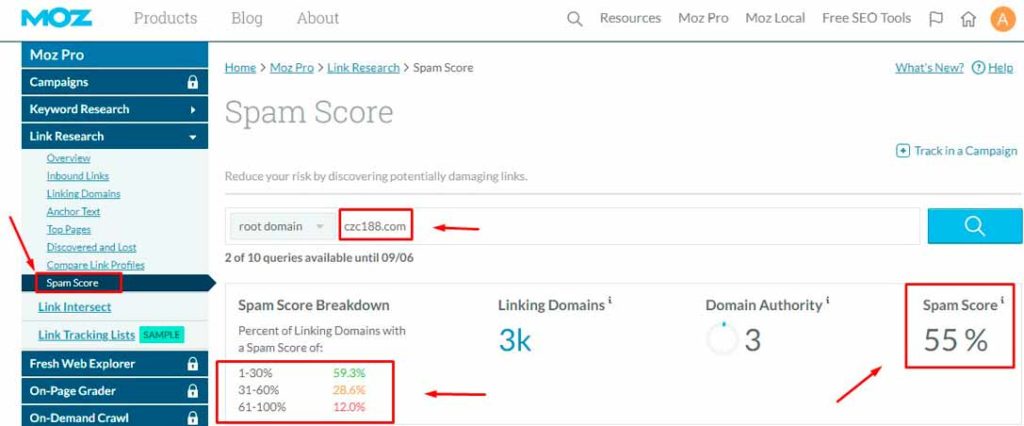Viewport: 1024px width, 426px height.
Task: Click the 28.6% orange value
Action: coord(349,390)
